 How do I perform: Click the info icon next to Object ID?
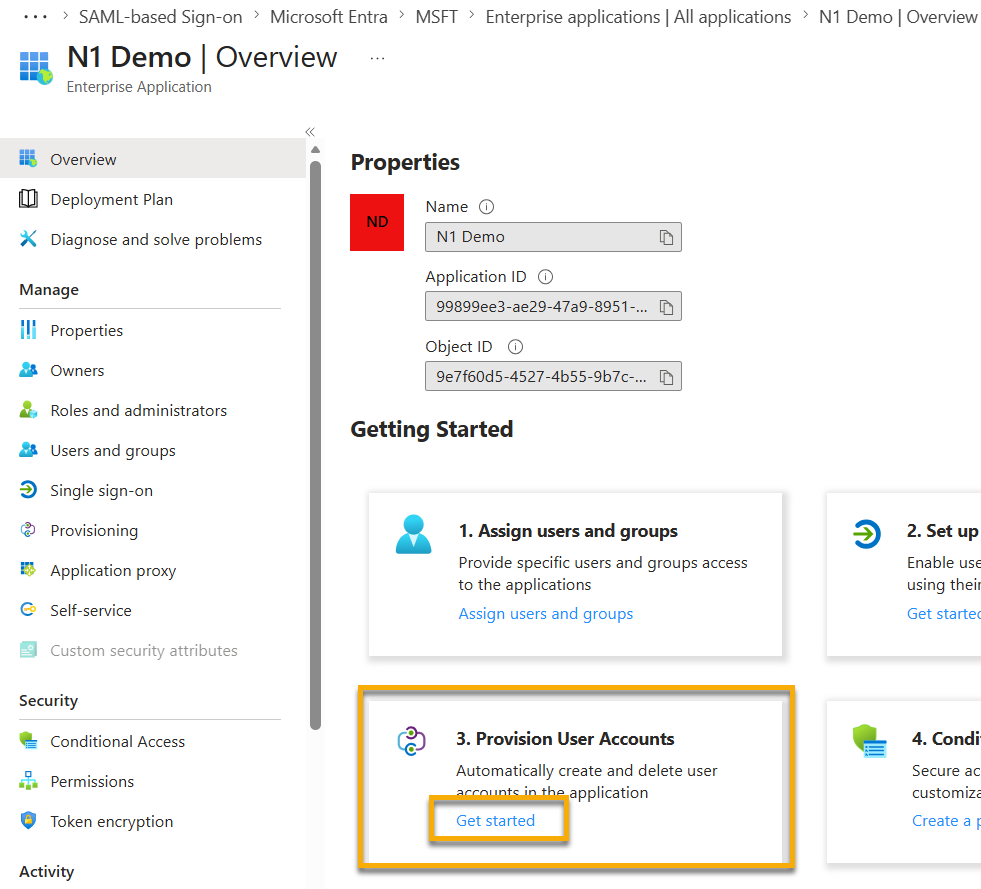[x=515, y=347]
